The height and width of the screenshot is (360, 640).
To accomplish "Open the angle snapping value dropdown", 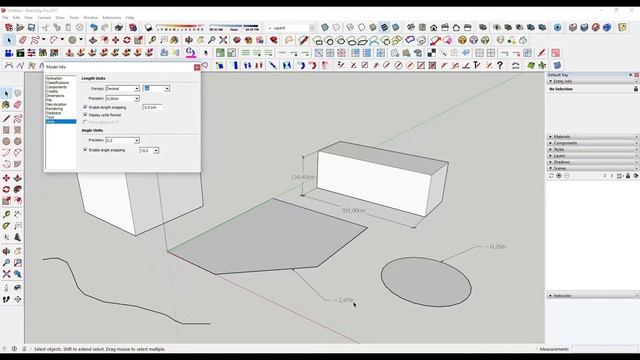I will tap(149, 151).
